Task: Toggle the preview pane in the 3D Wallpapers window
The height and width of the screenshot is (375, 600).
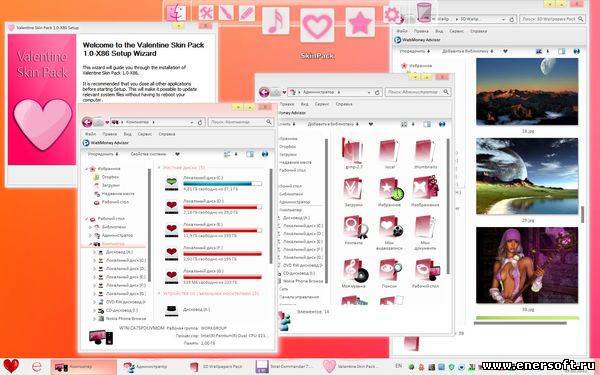Action: 562,51
